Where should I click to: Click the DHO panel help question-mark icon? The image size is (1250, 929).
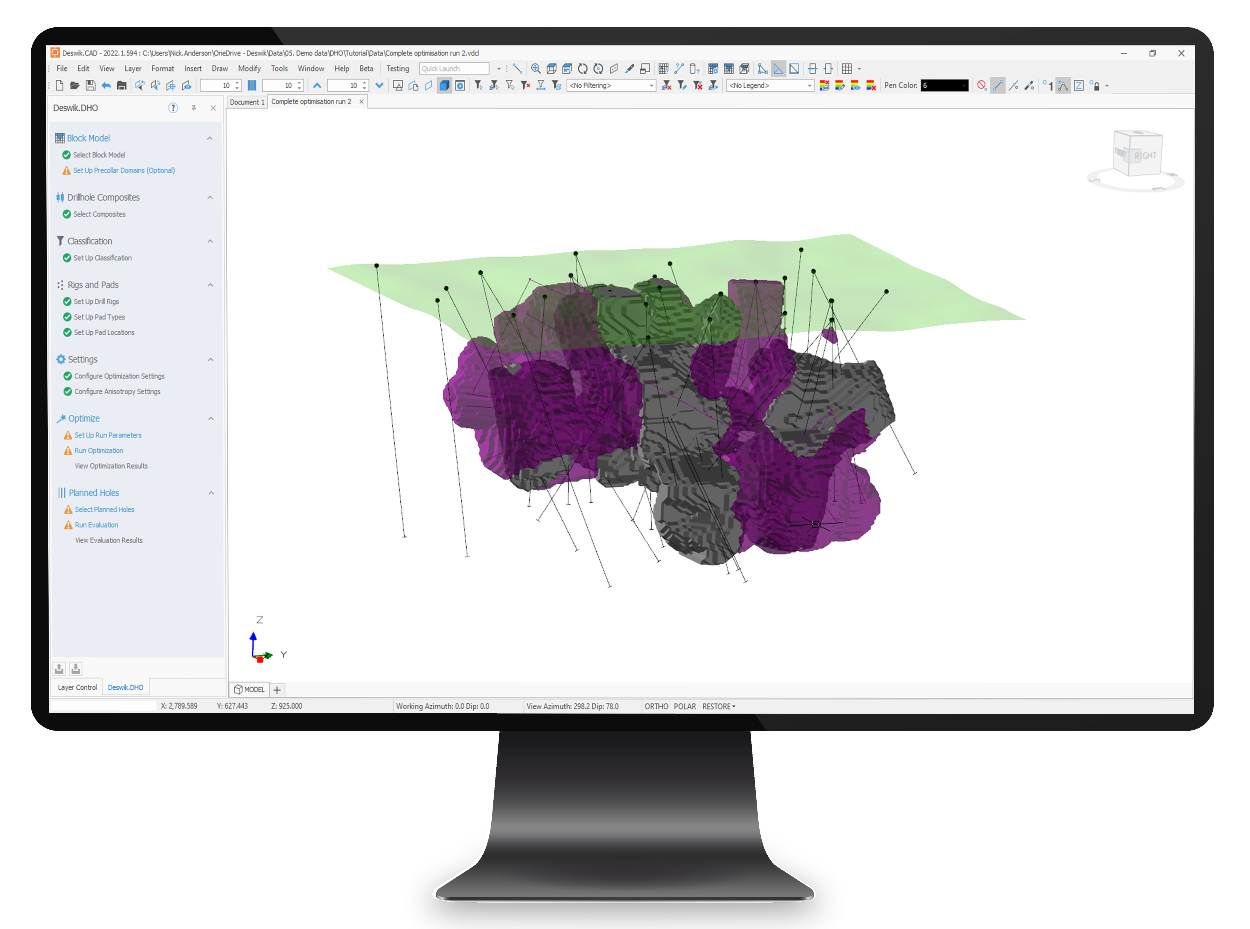tap(173, 107)
